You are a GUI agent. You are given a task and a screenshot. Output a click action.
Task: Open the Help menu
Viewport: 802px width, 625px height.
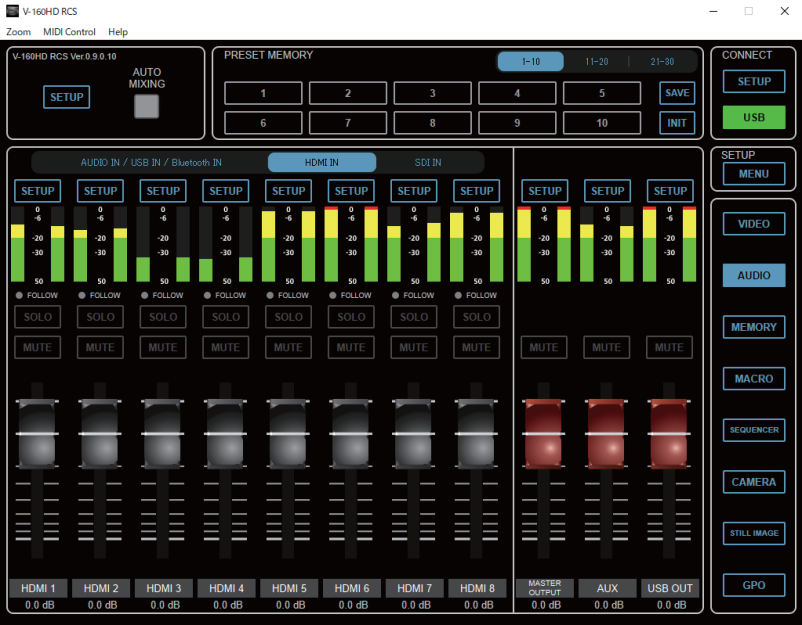point(118,32)
